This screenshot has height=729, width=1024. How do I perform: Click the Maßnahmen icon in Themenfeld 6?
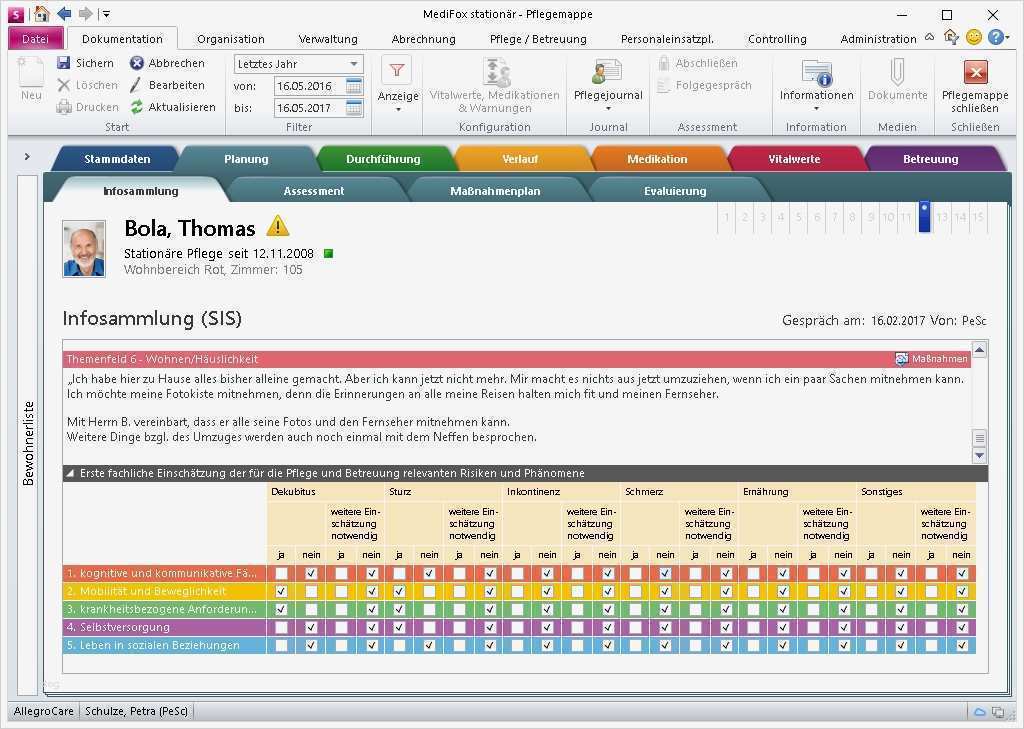click(x=901, y=359)
